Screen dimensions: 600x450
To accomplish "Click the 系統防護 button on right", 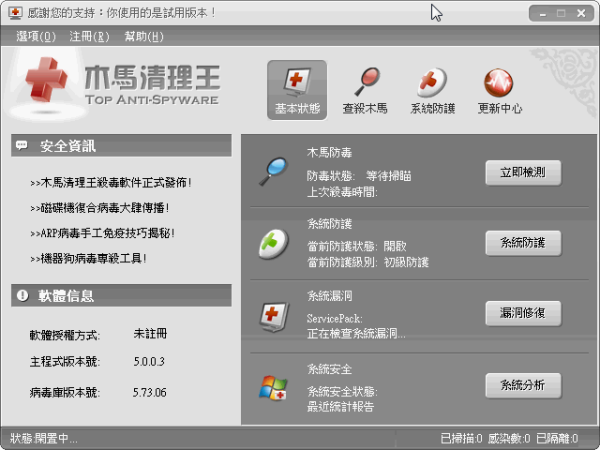I will coord(523,243).
